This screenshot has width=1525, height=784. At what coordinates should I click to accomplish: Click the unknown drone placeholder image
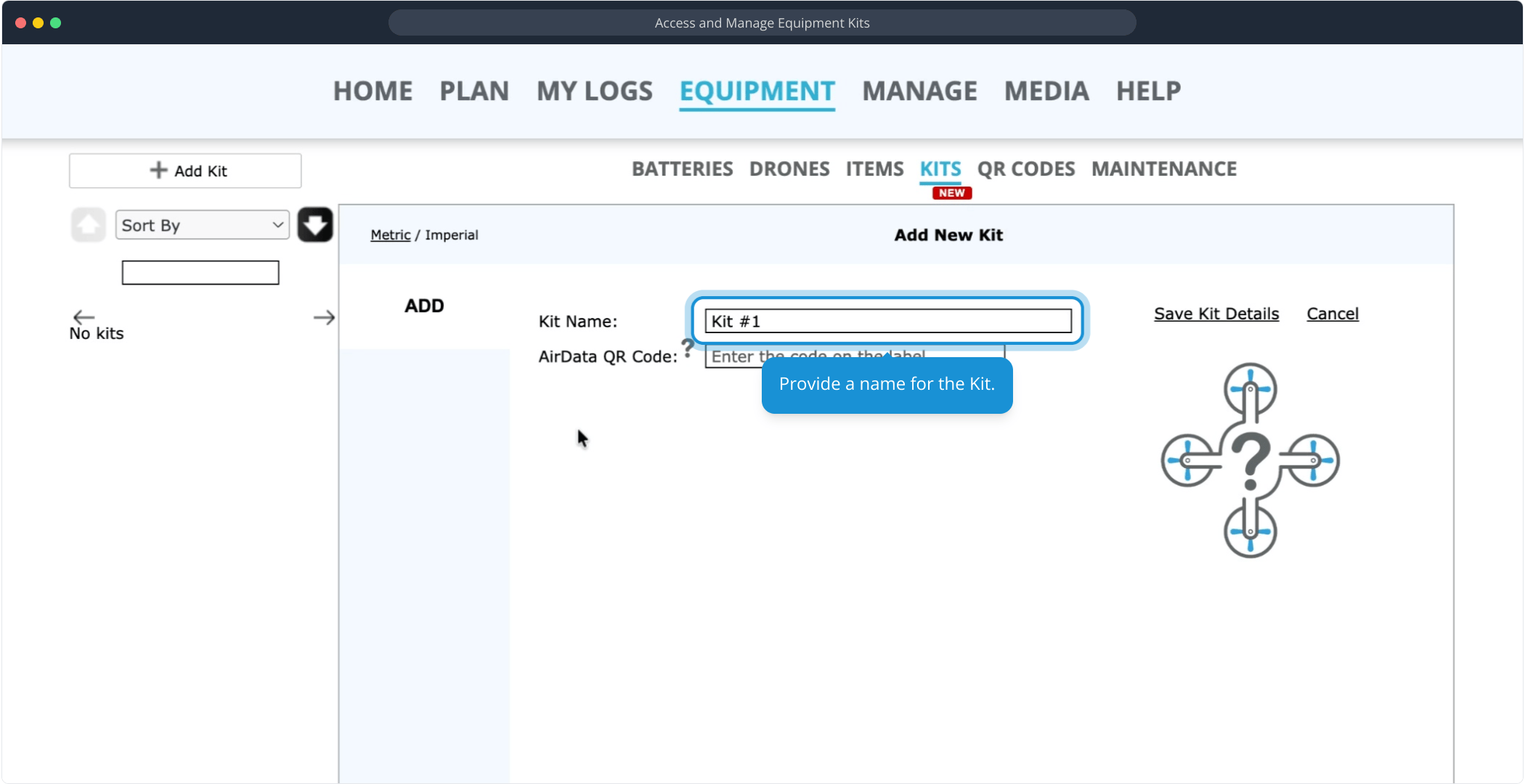click(1250, 460)
